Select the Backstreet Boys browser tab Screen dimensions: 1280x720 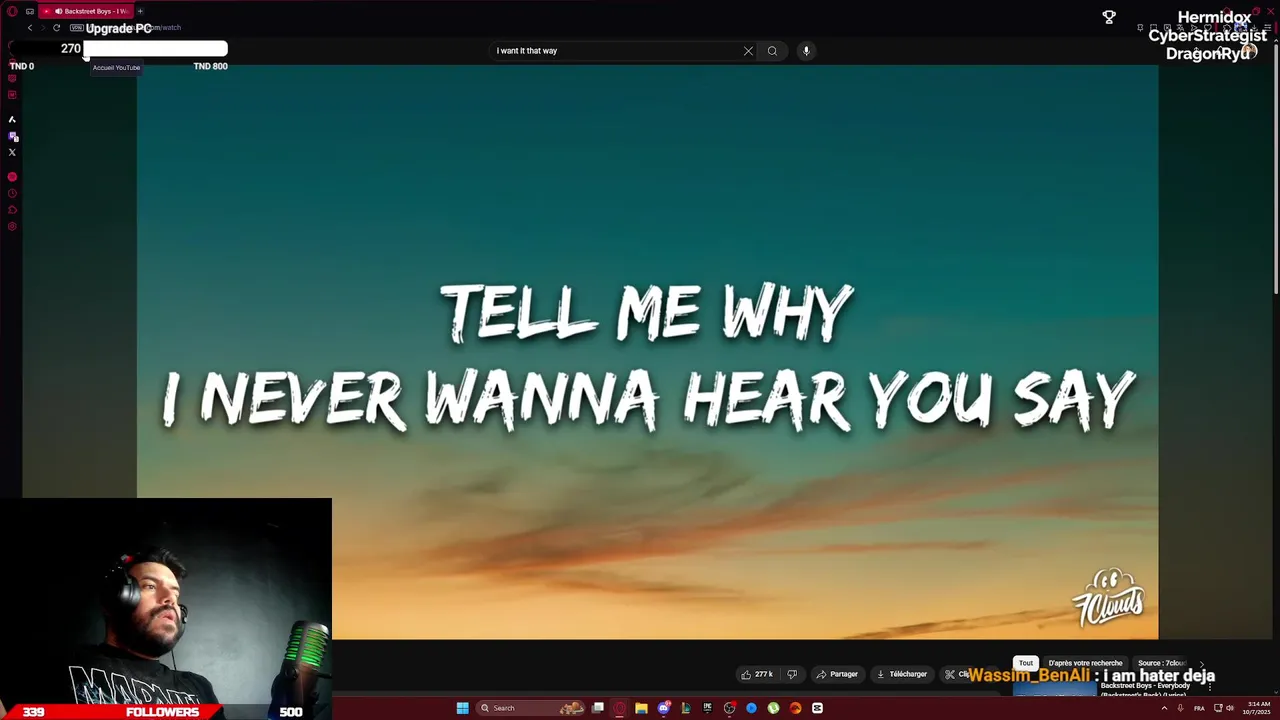[86, 11]
